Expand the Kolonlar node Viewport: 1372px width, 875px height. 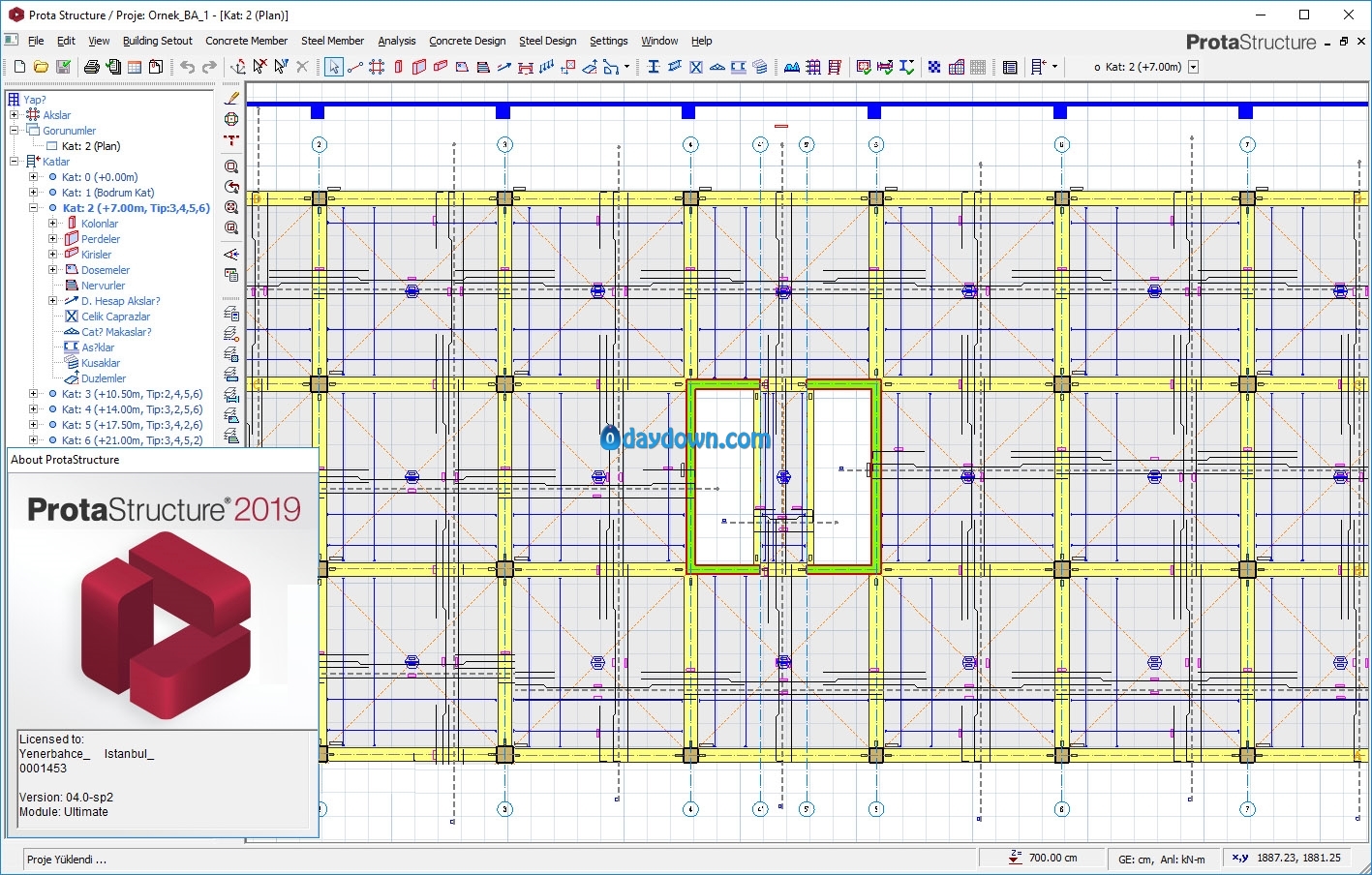coord(53,224)
